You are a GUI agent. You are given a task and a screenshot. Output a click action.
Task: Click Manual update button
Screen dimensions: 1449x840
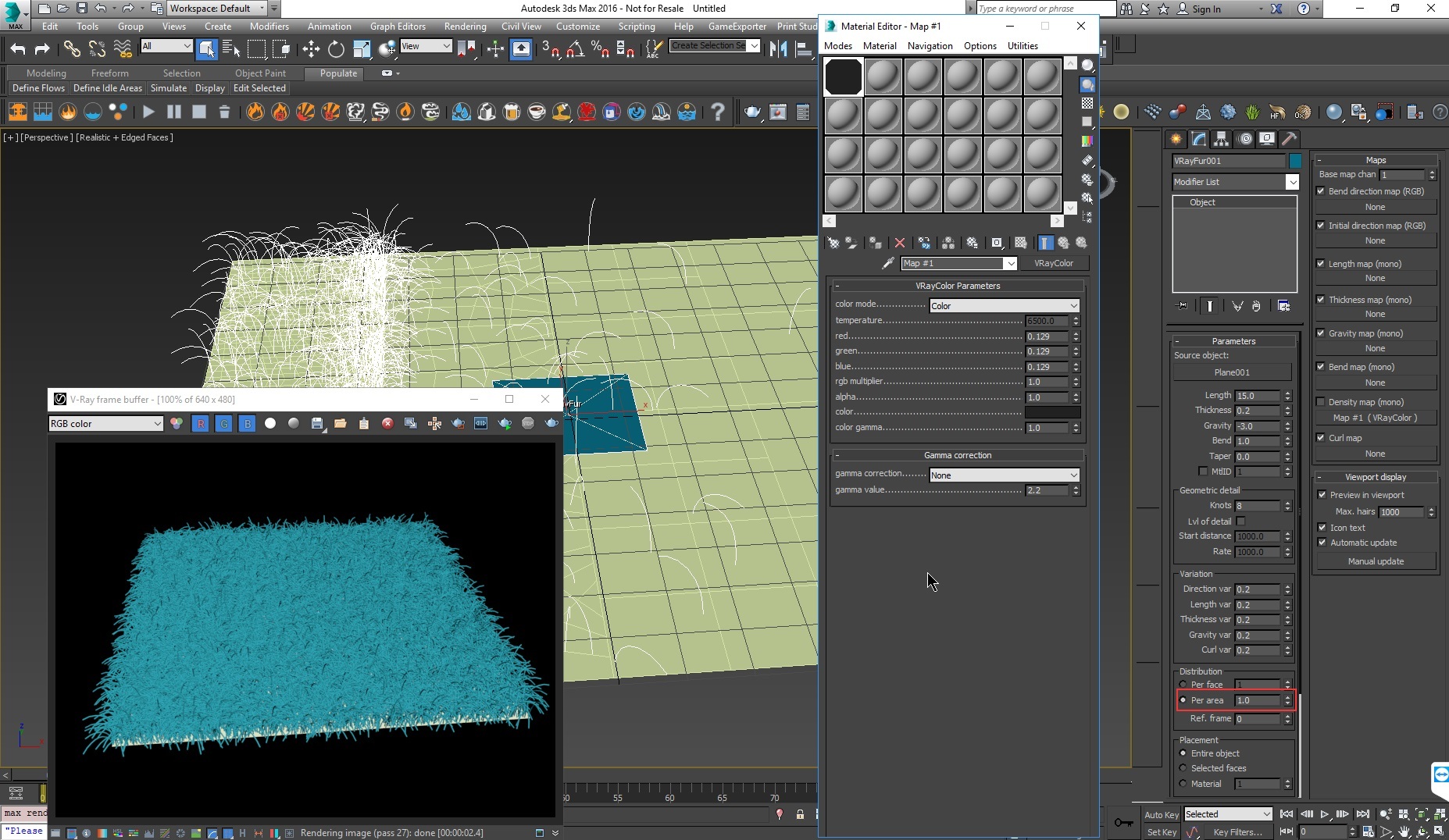click(x=1376, y=561)
